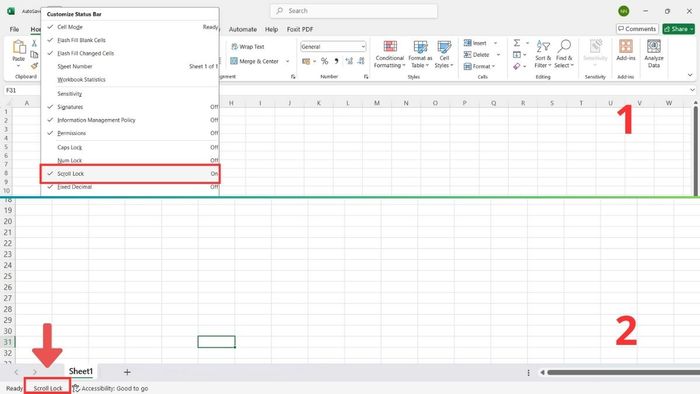The width and height of the screenshot is (700, 394).
Task: Open the Automate ribbon tab
Action: [x=242, y=29]
